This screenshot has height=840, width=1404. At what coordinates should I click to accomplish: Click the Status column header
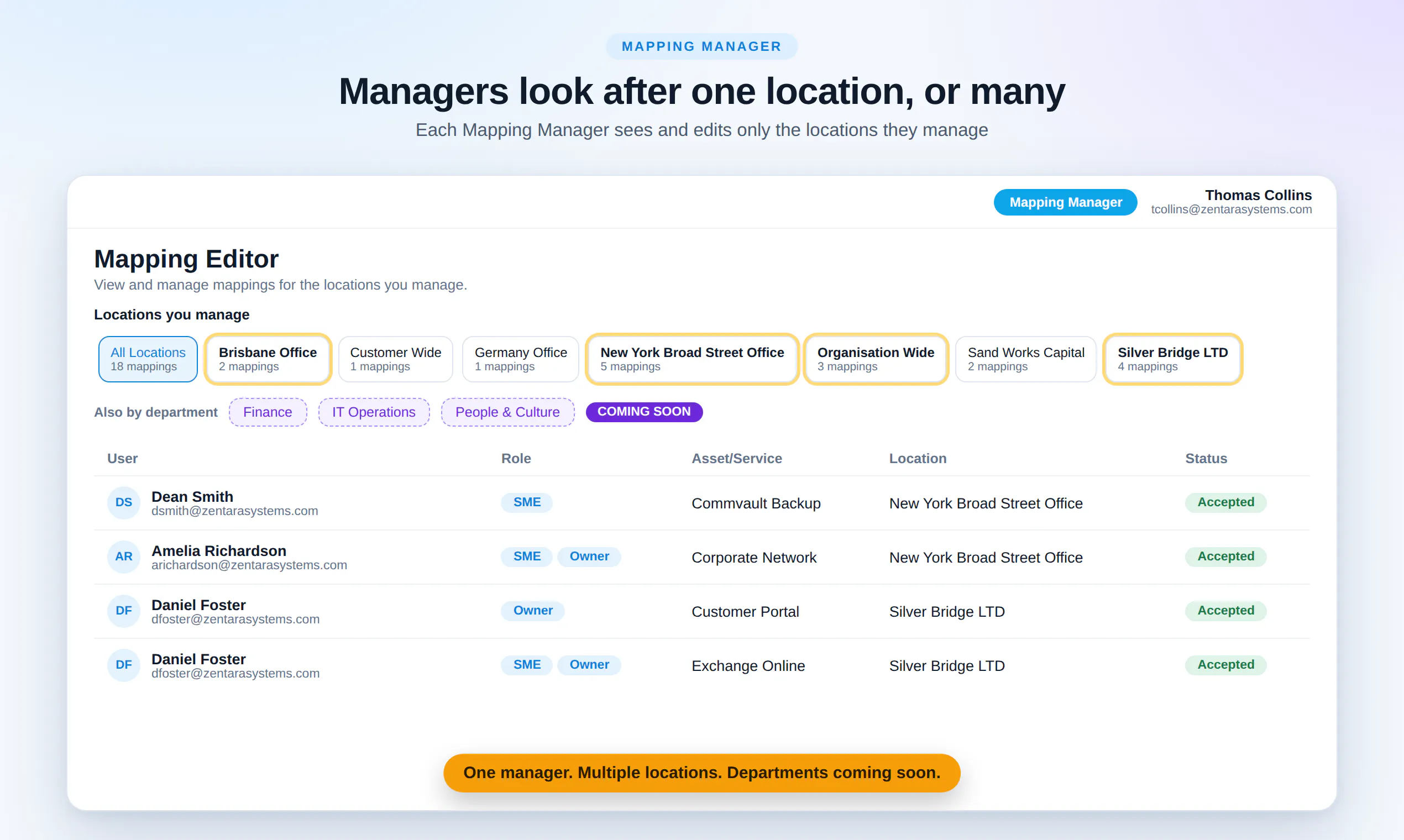click(1206, 459)
